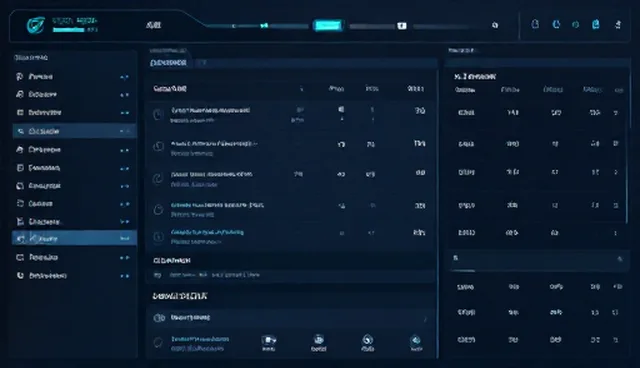The height and width of the screenshot is (368, 640).
Task: Expand the first sidebar item's arrows
Action: 124,77
